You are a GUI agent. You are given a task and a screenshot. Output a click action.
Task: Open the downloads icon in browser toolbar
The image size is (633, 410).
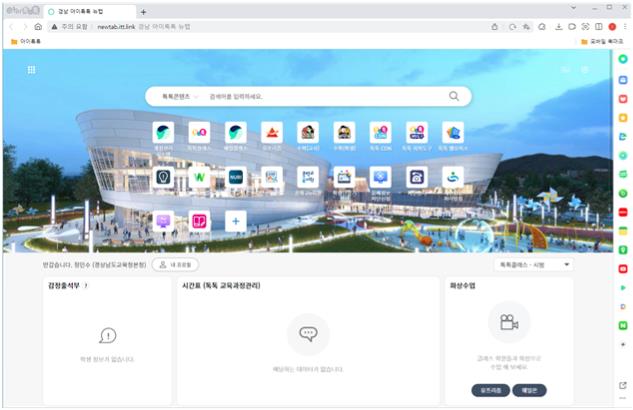coord(559,27)
